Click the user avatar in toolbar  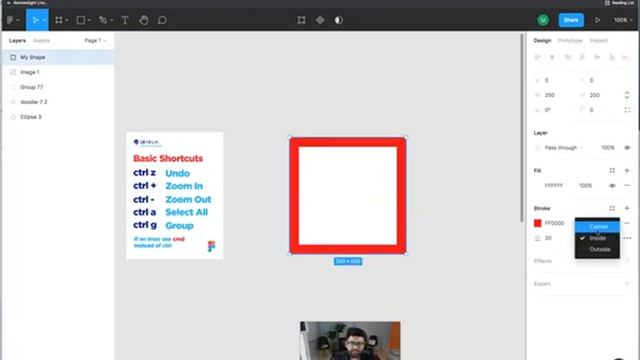tap(543, 20)
